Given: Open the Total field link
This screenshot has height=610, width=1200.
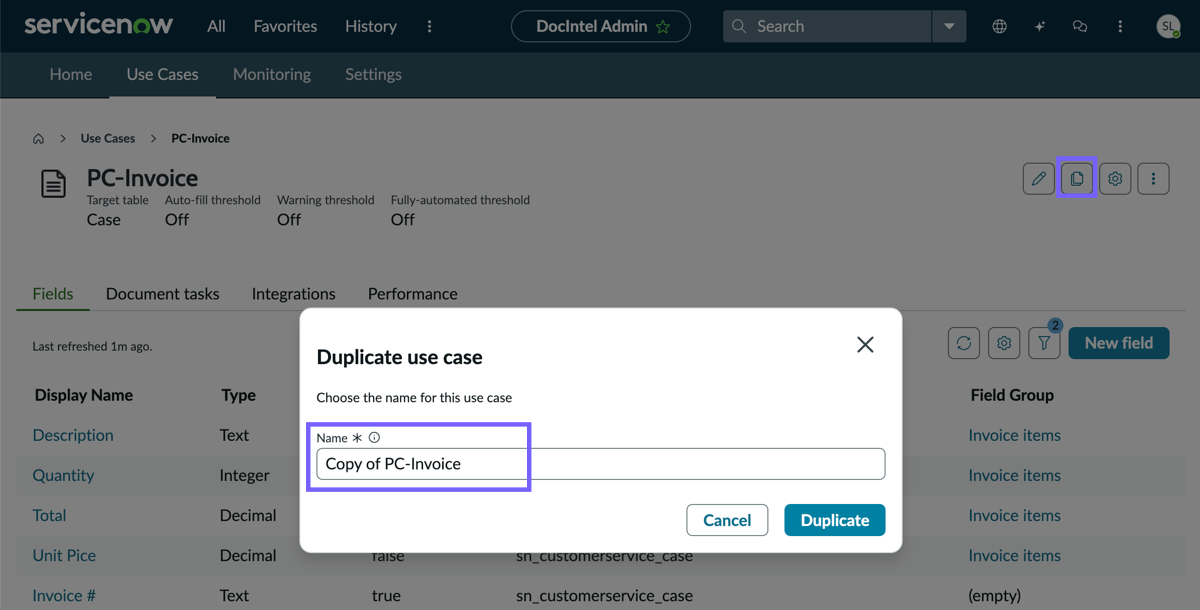Looking at the screenshot, I should (49, 515).
